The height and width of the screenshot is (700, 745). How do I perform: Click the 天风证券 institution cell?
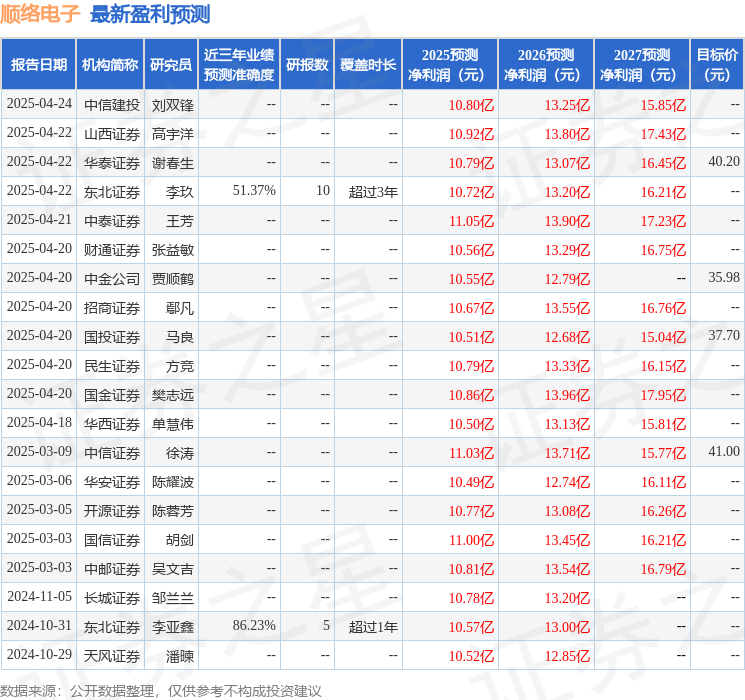coord(112,656)
